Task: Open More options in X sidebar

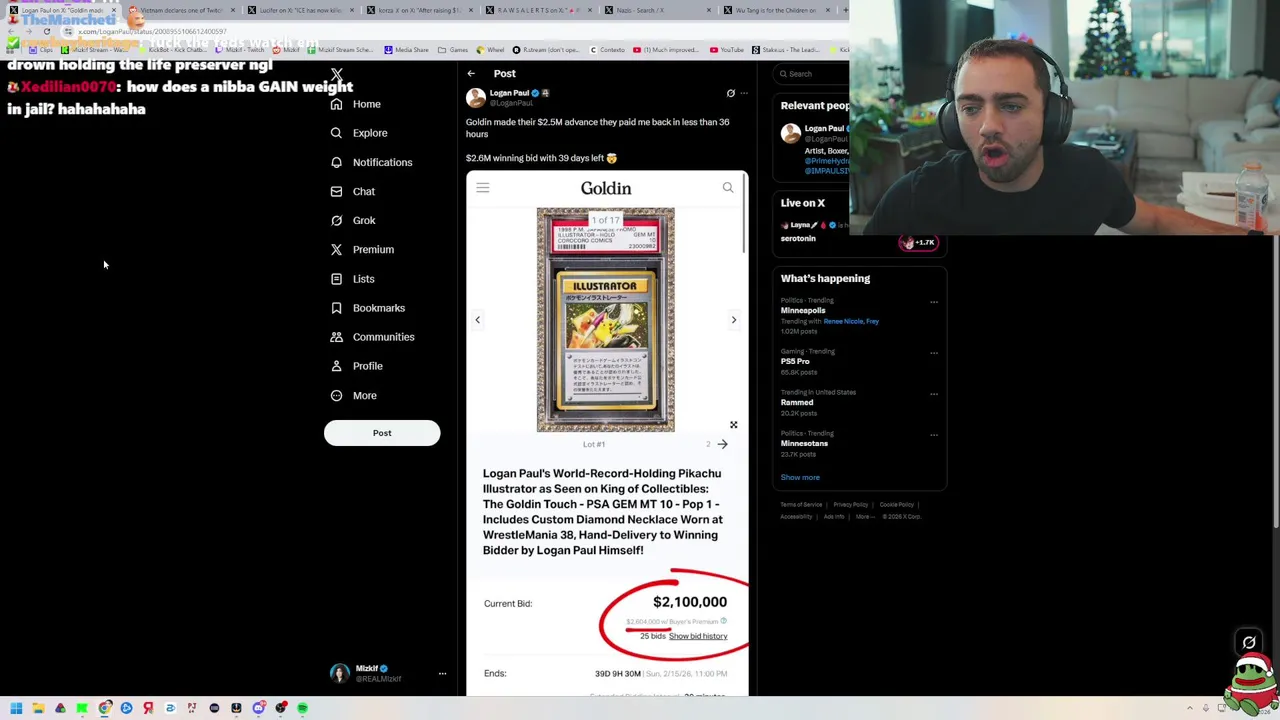Action: (x=353, y=395)
